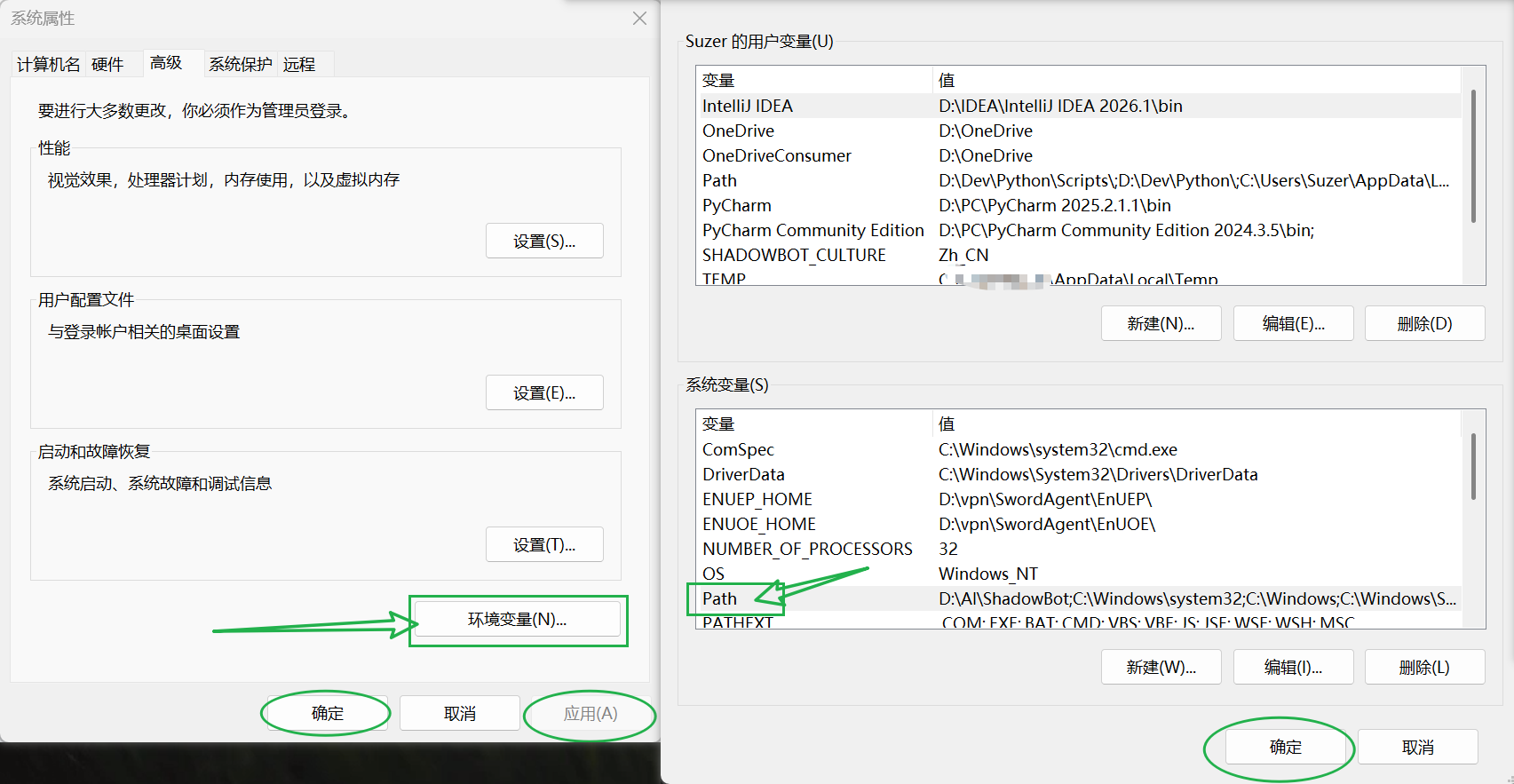This screenshot has width=1514, height=784.
Task: Click the user variables list scrollbar
Action: (x=1473, y=155)
